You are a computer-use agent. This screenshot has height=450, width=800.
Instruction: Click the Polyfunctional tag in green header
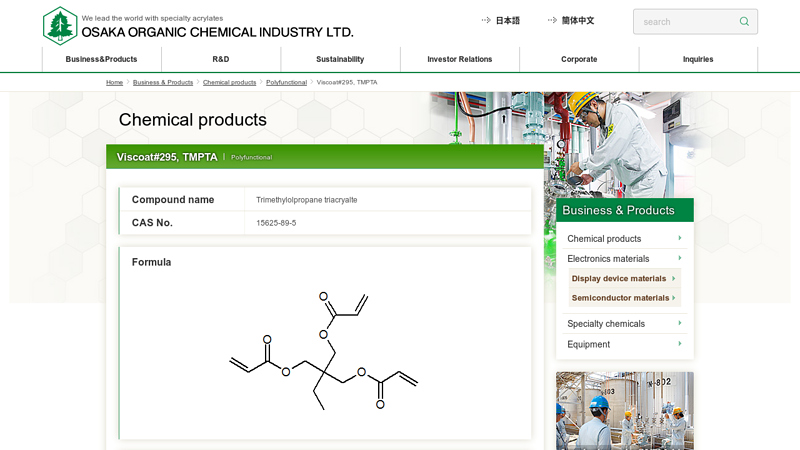[x=252, y=157]
